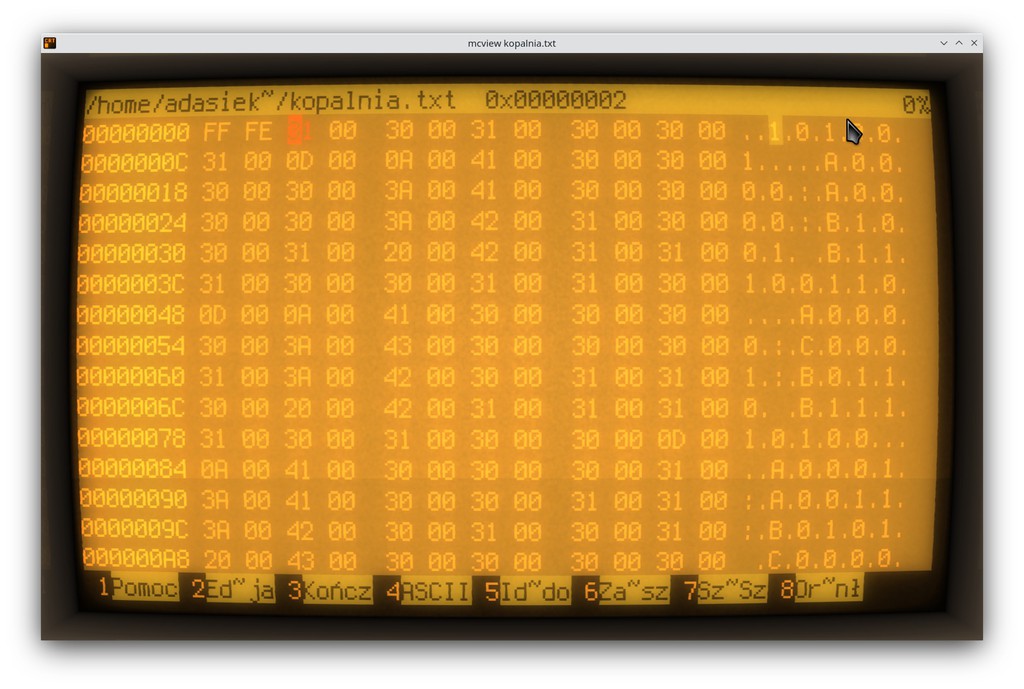Screen dimensions: 1024x689
Task: Click the offset 0000000C
Action: click(135, 163)
